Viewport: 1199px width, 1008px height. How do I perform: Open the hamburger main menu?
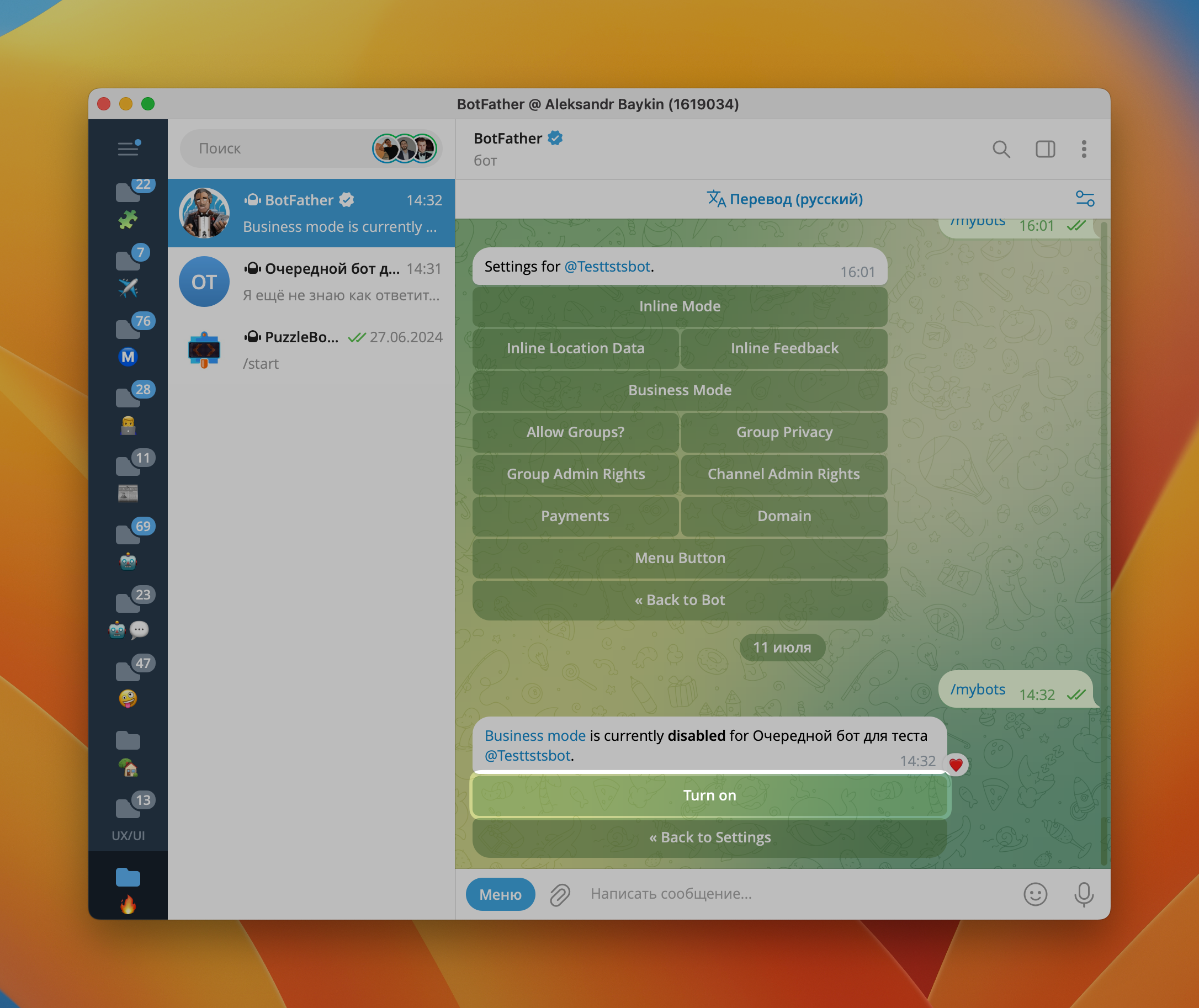(128, 148)
